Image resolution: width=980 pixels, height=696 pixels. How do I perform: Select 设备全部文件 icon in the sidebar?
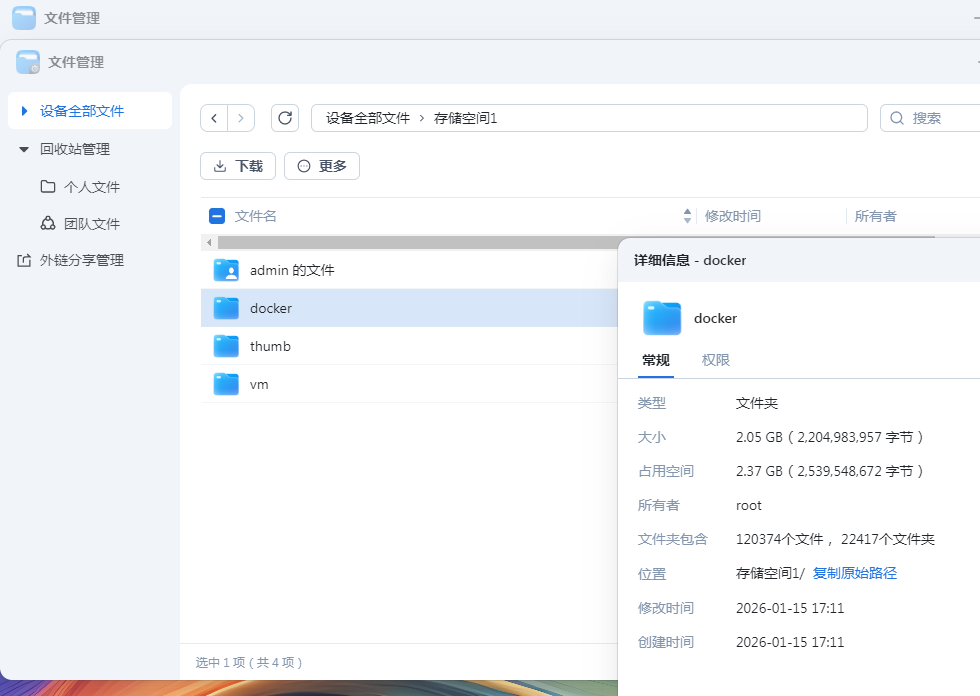click(x=25, y=111)
